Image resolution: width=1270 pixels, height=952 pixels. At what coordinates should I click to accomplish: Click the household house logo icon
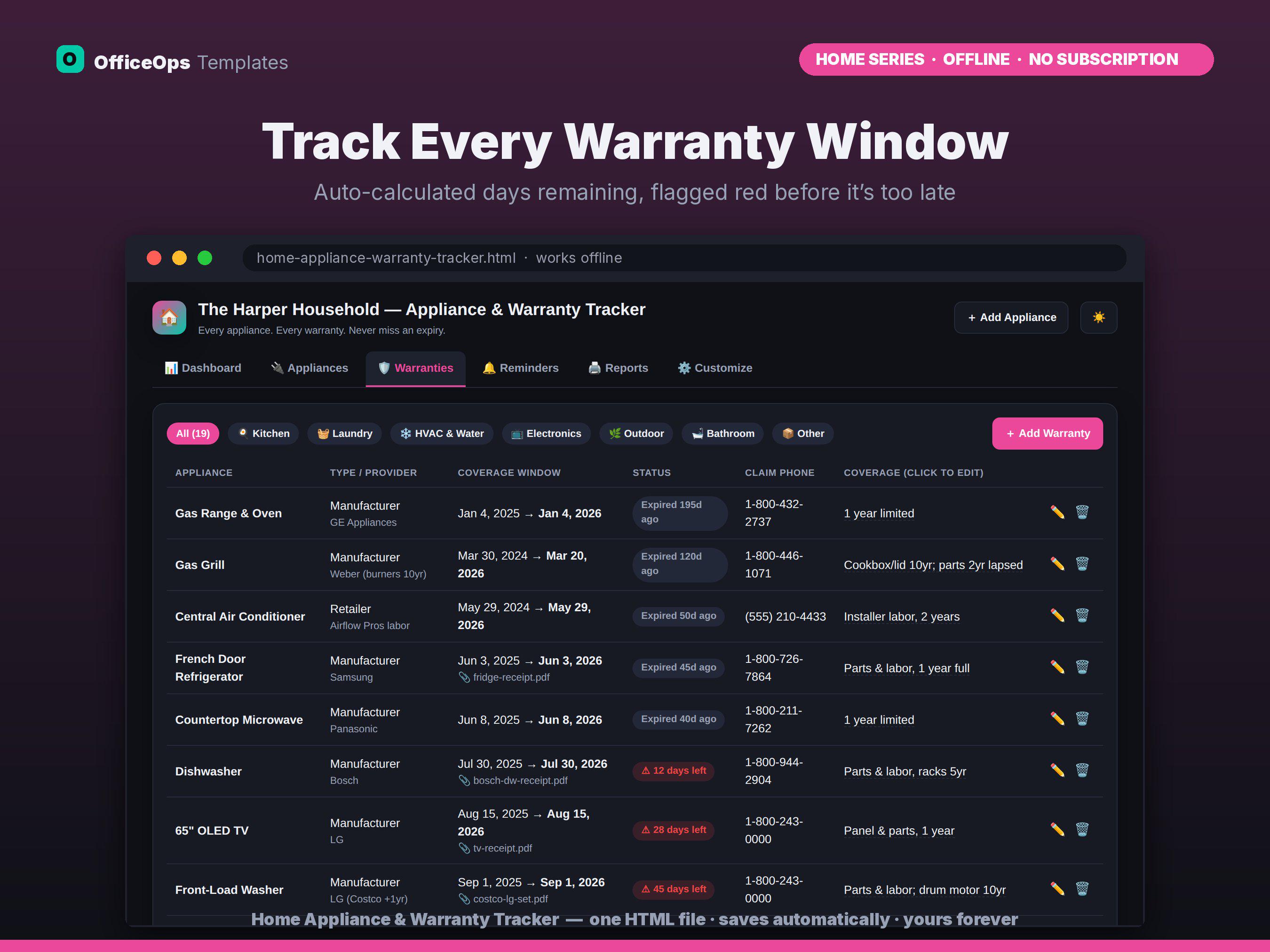pos(169,317)
